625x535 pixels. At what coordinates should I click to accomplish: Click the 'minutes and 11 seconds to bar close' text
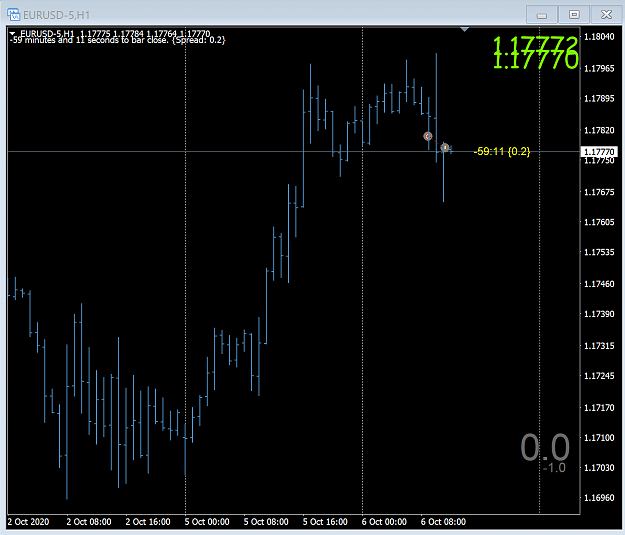pos(96,40)
